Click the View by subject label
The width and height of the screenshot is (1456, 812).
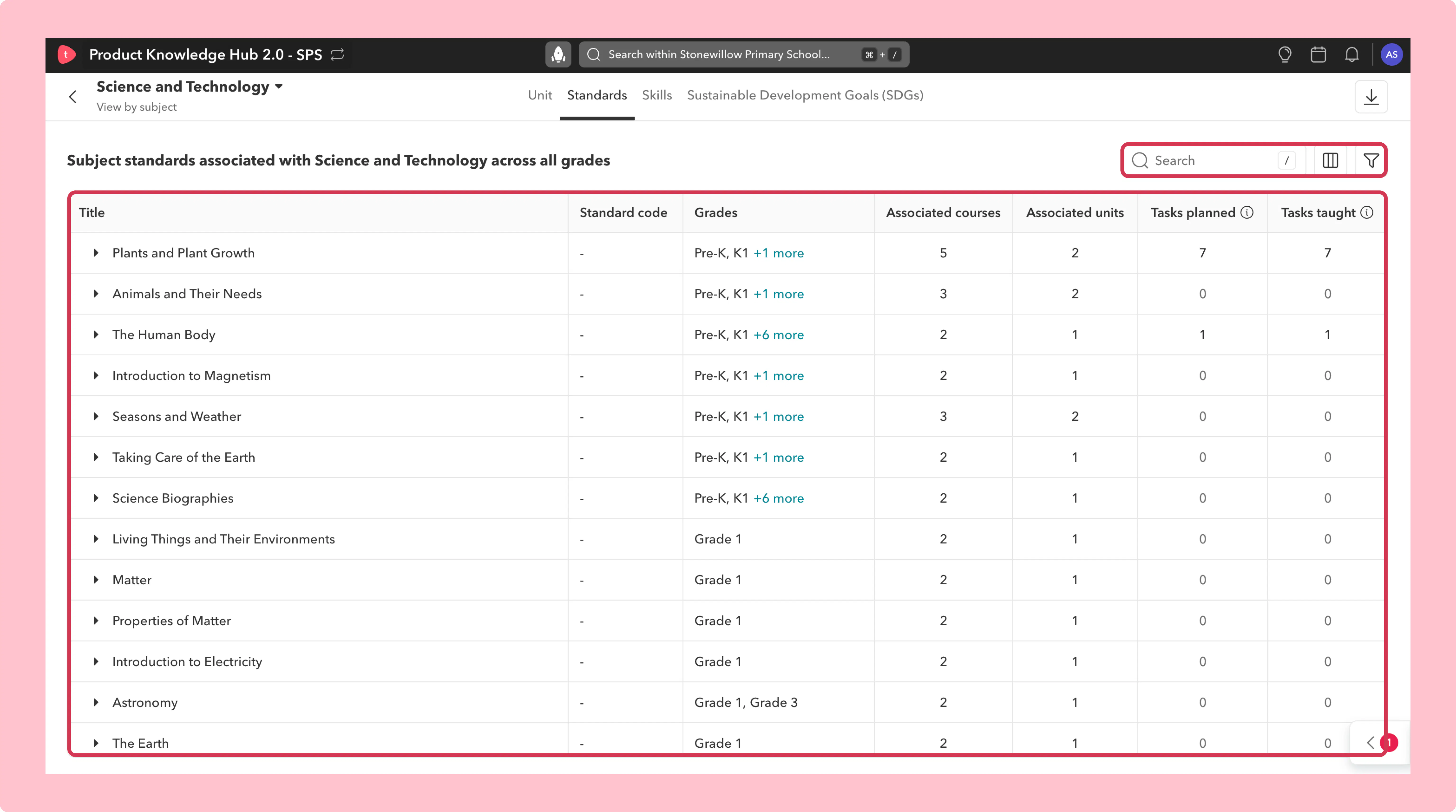136,107
